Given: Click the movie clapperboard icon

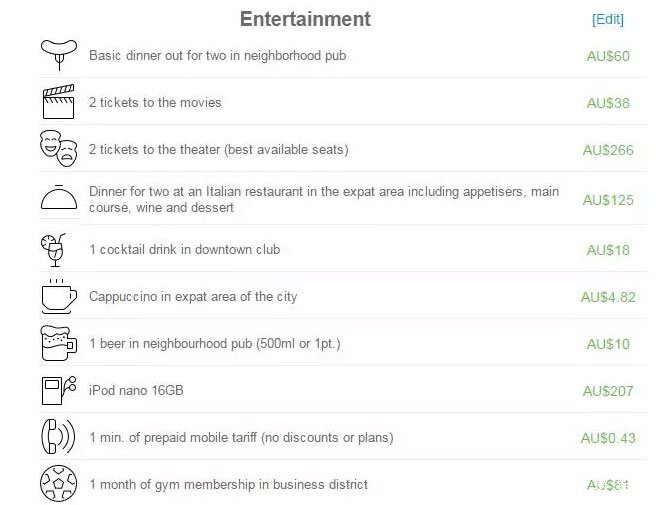Looking at the screenshot, I should (58, 102).
